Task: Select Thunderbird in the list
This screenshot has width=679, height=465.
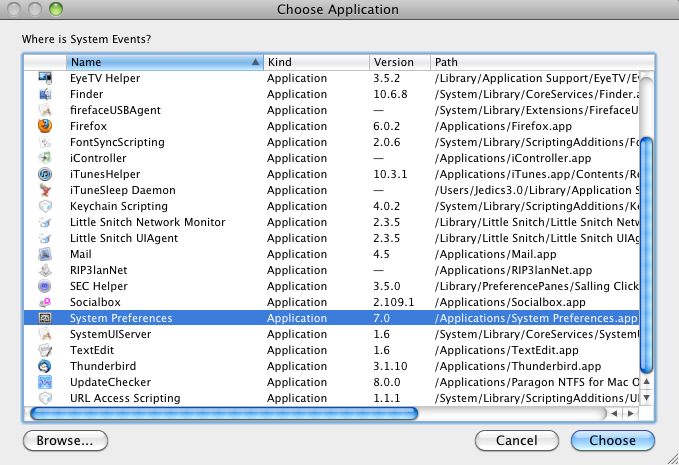Action: (103, 367)
